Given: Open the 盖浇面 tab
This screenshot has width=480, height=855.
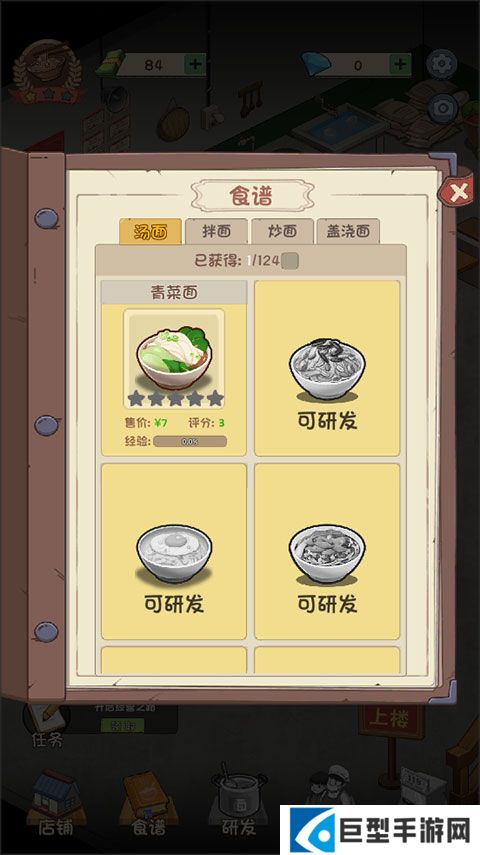Looking at the screenshot, I should pos(348,232).
